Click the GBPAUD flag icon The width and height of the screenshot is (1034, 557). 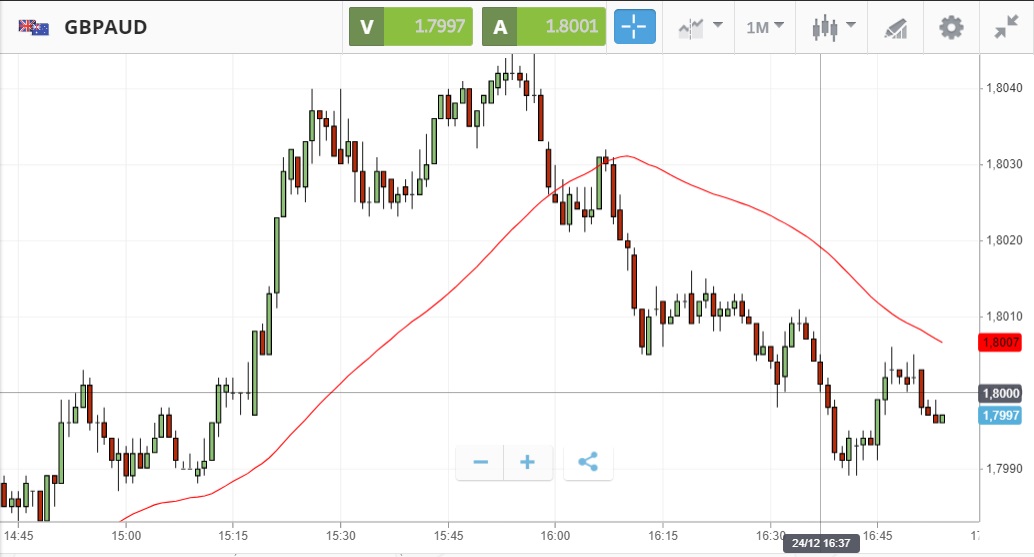click(x=33, y=27)
